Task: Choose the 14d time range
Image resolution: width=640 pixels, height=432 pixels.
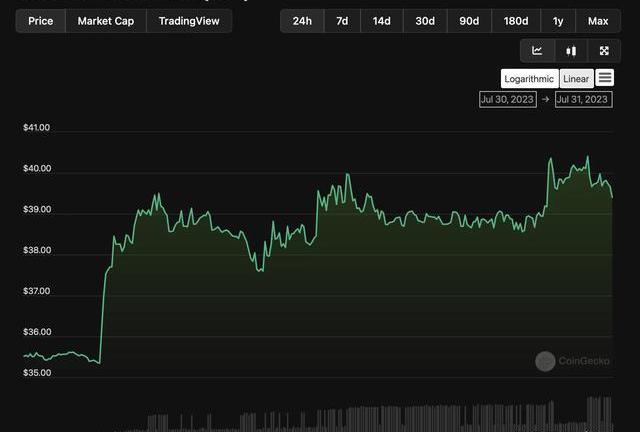Action: point(382,21)
